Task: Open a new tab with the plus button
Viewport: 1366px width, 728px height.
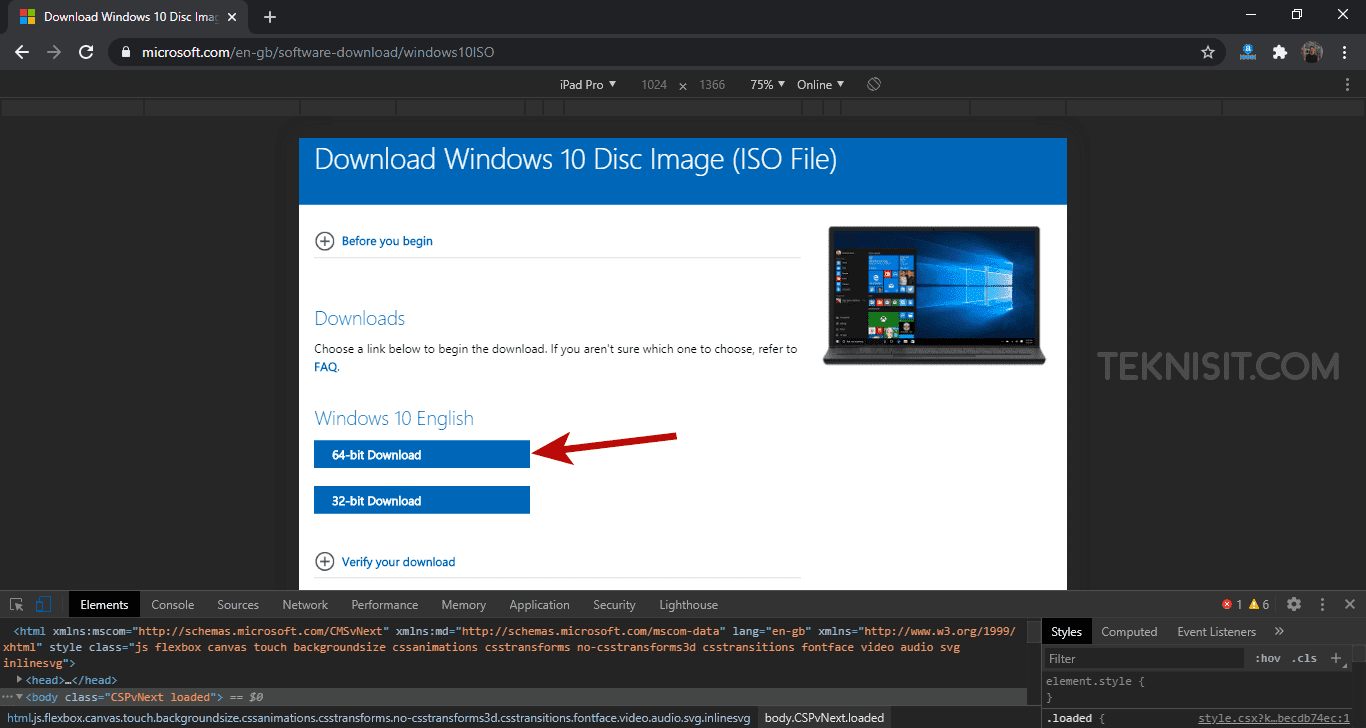Action: pos(270,17)
